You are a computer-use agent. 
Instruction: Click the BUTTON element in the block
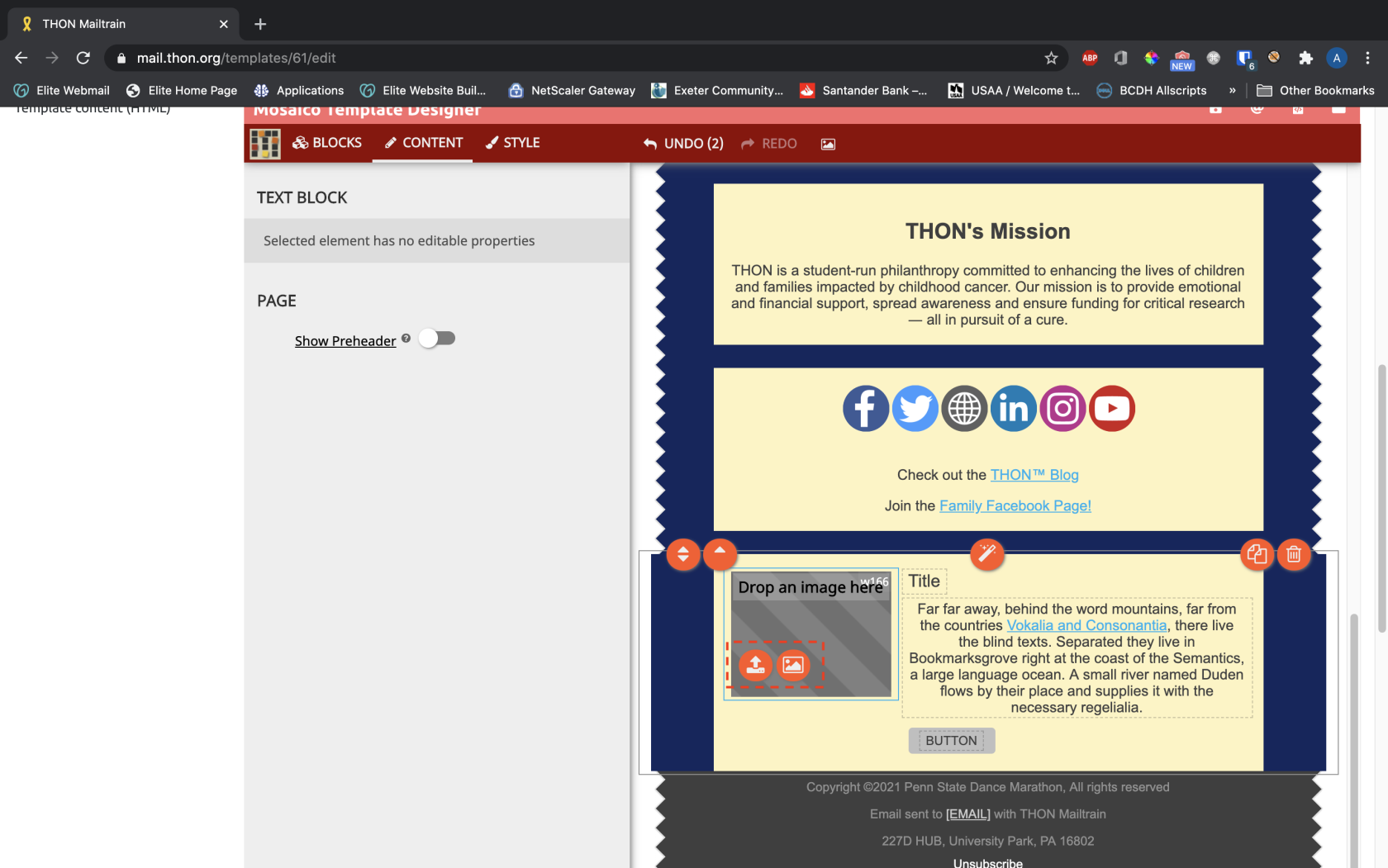click(951, 741)
